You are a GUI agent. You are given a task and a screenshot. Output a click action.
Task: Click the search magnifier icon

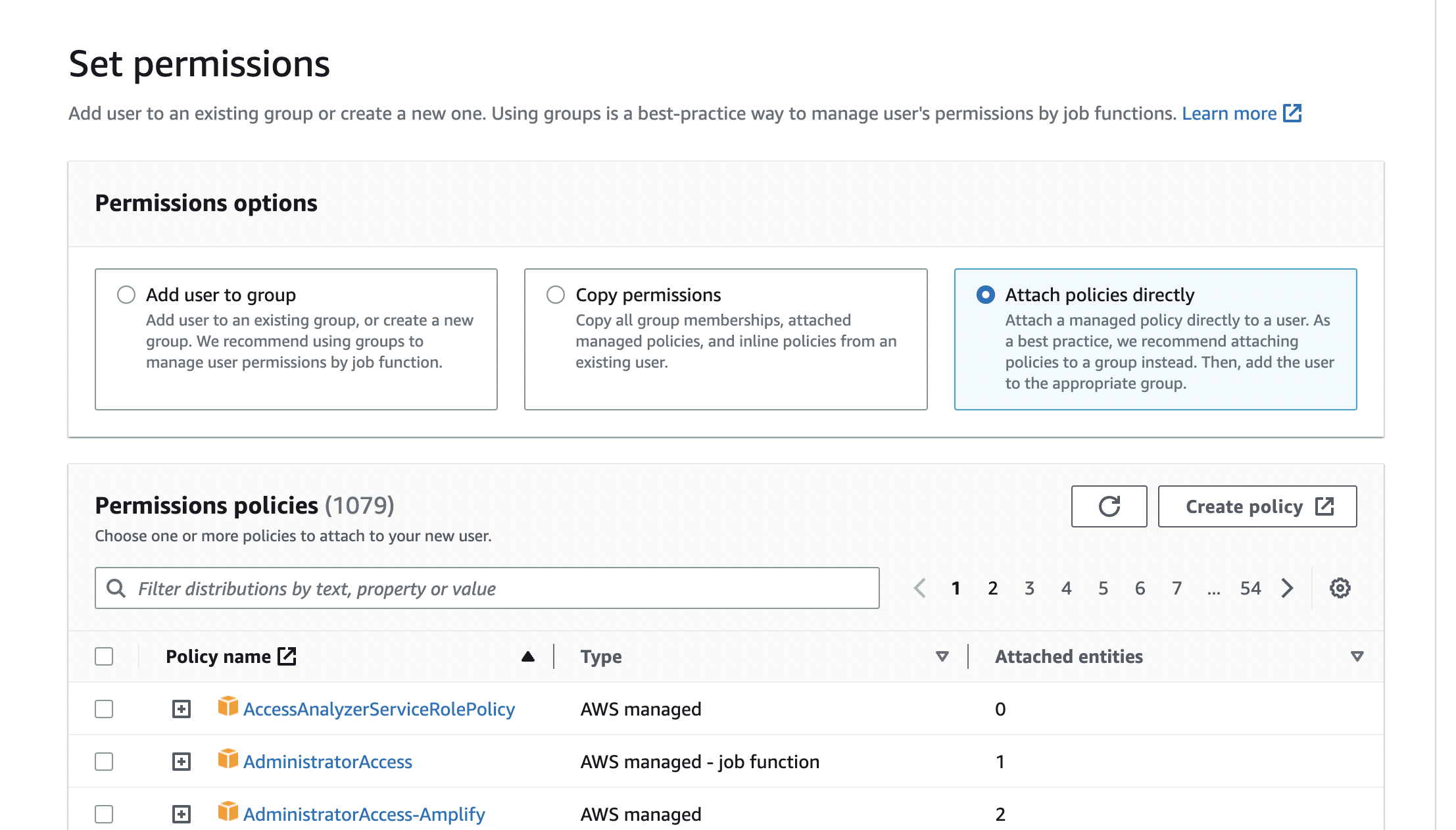117,587
